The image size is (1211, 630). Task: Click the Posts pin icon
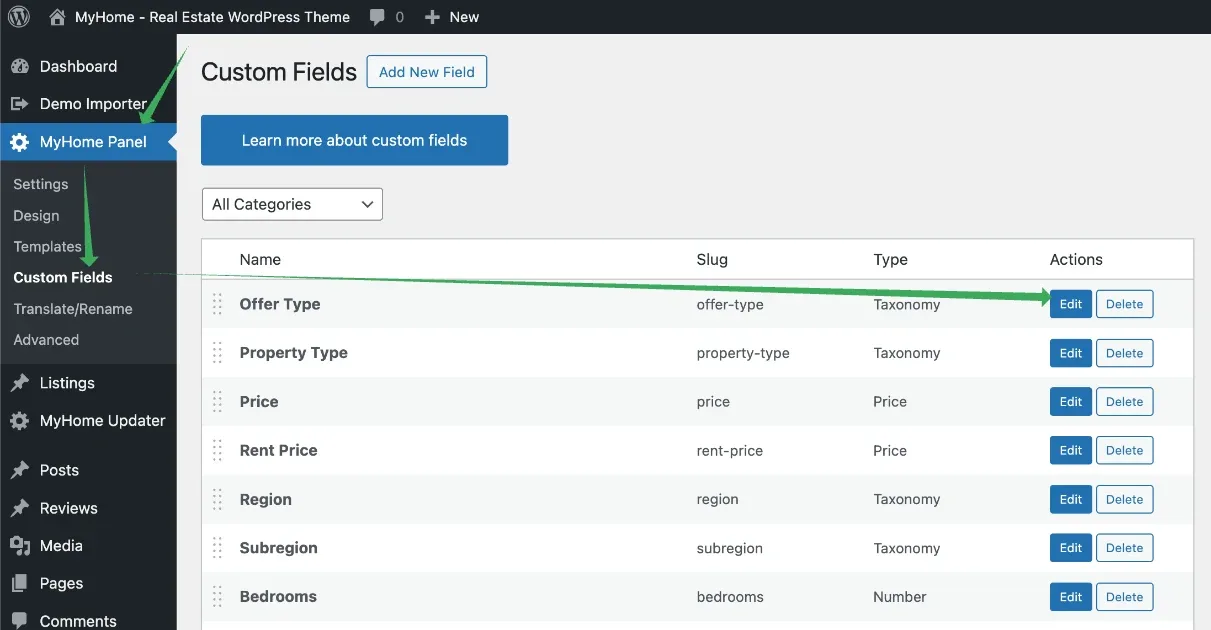19,470
